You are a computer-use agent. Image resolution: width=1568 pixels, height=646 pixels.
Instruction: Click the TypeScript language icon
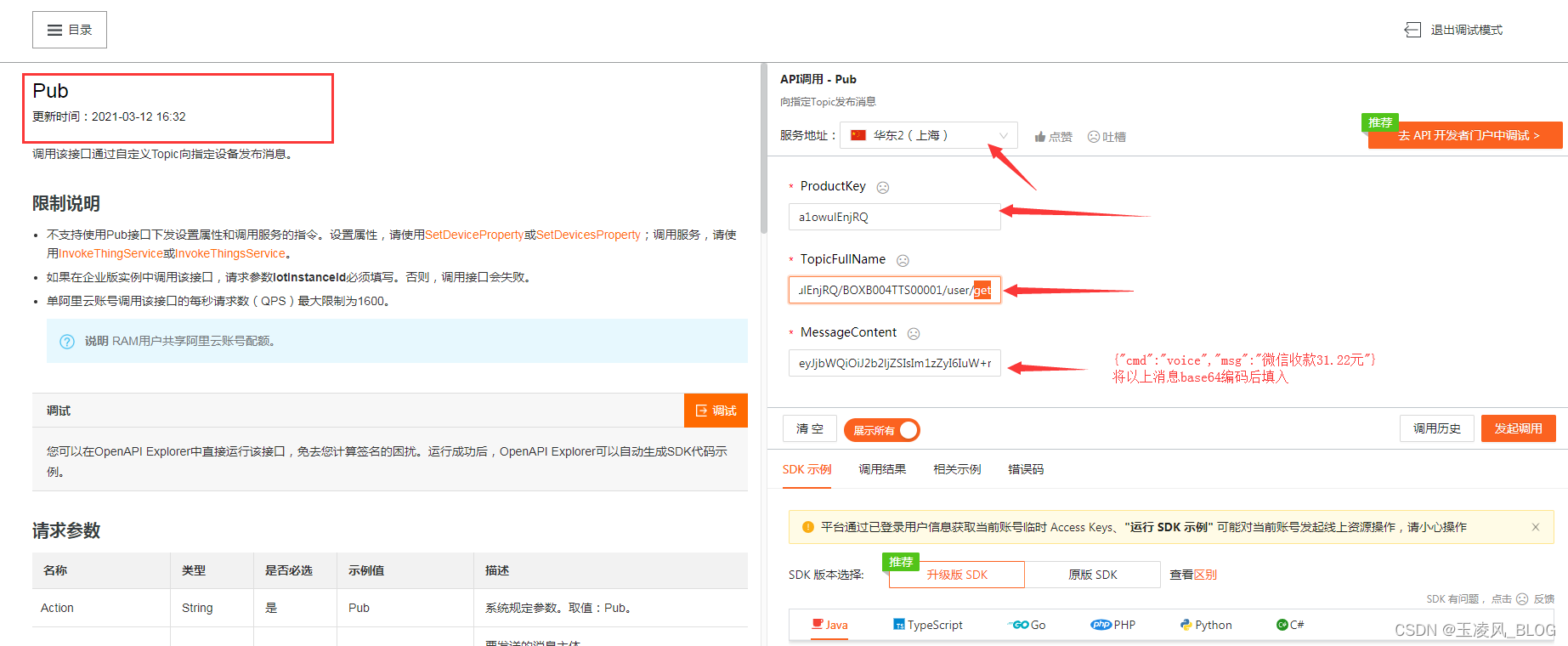tap(899, 625)
